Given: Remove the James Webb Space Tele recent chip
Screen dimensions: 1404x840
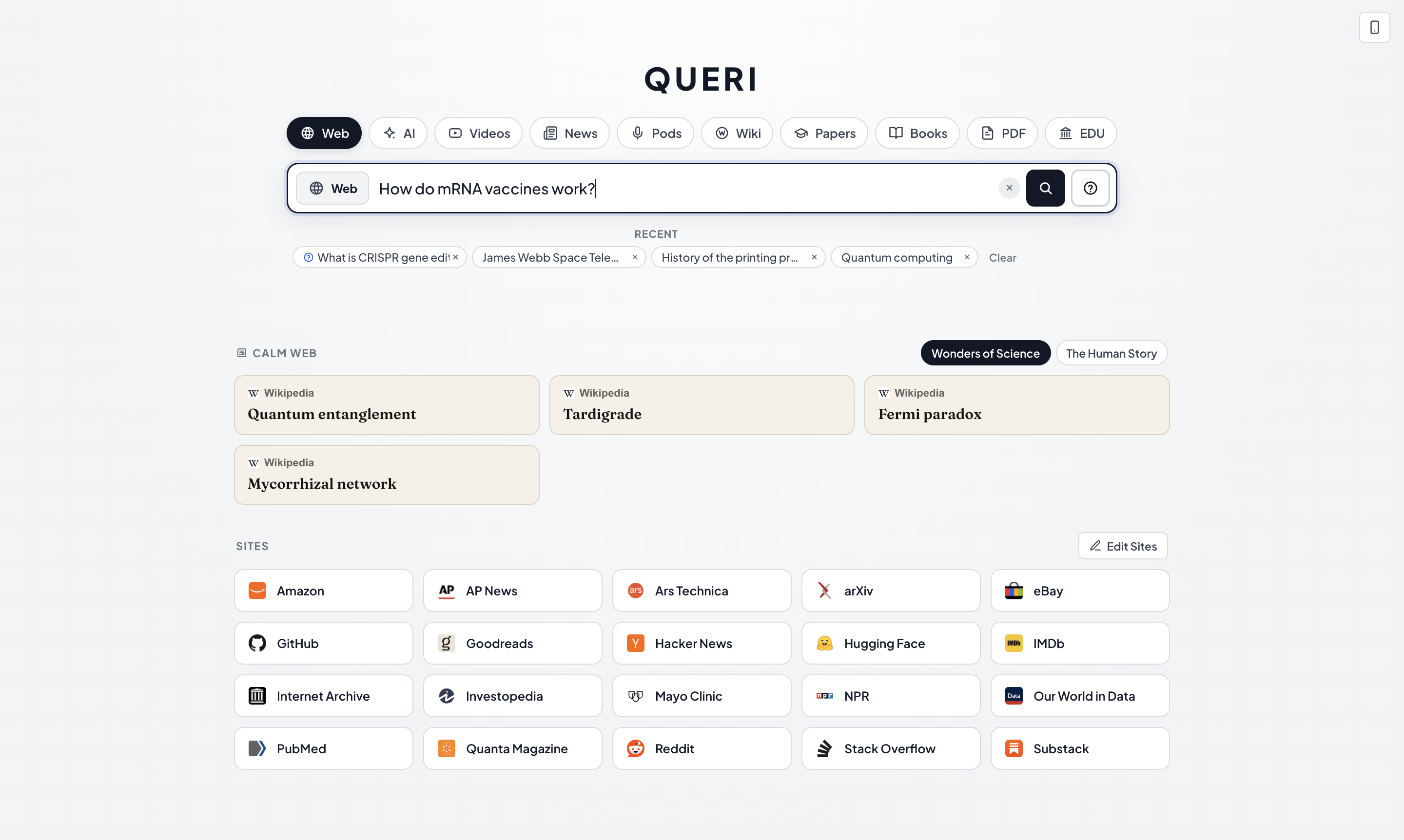Looking at the screenshot, I should (635, 258).
